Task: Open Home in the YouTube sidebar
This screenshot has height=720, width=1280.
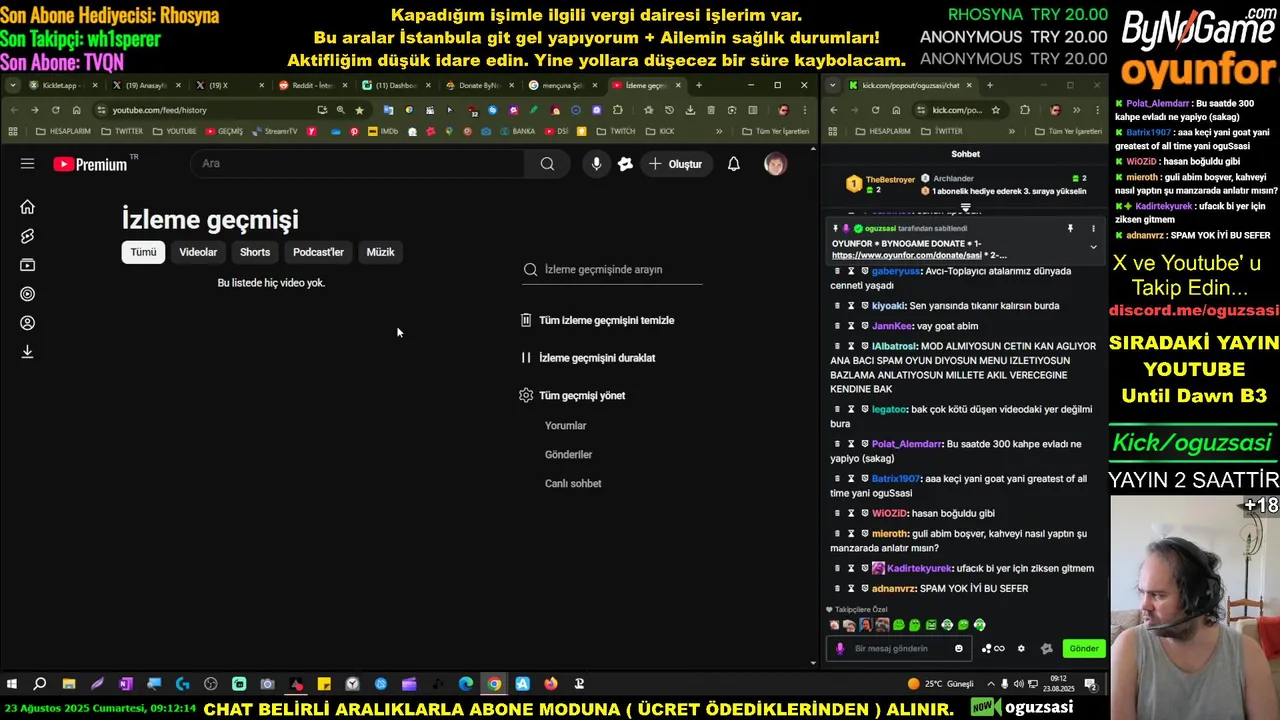Action: click(x=27, y=207)
